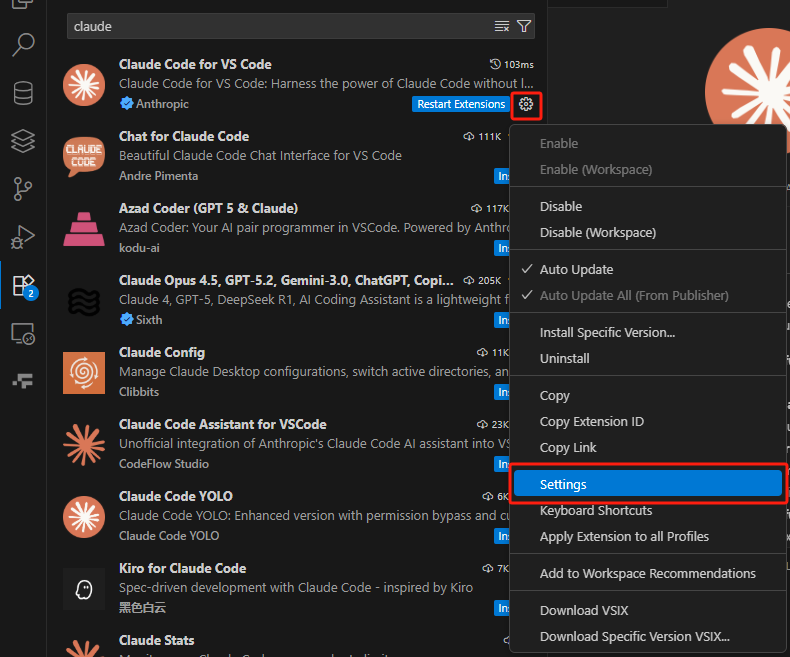
Task: Click the Clibbits publisher name
Action: point(139,391)
